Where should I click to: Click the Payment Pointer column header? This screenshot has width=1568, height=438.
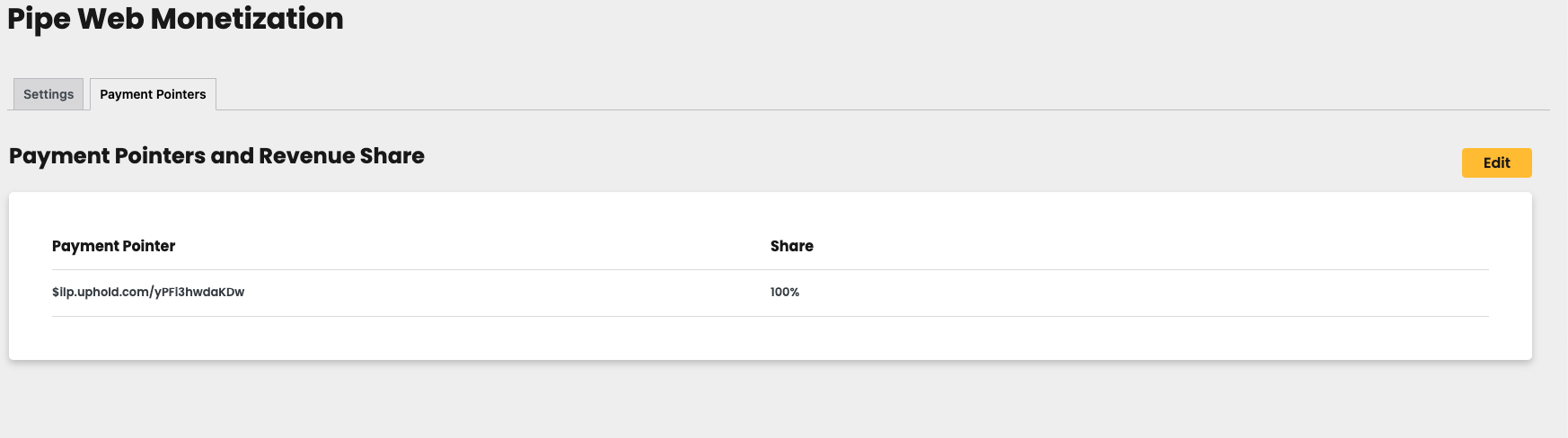tap(113, 246)
